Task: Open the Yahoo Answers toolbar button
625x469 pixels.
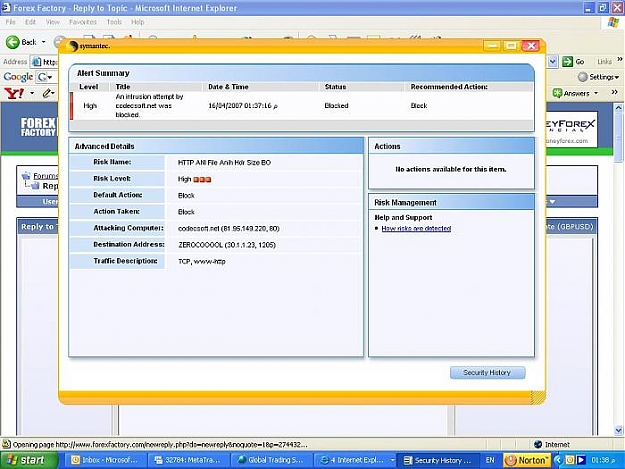Action: tap(575, 94)
